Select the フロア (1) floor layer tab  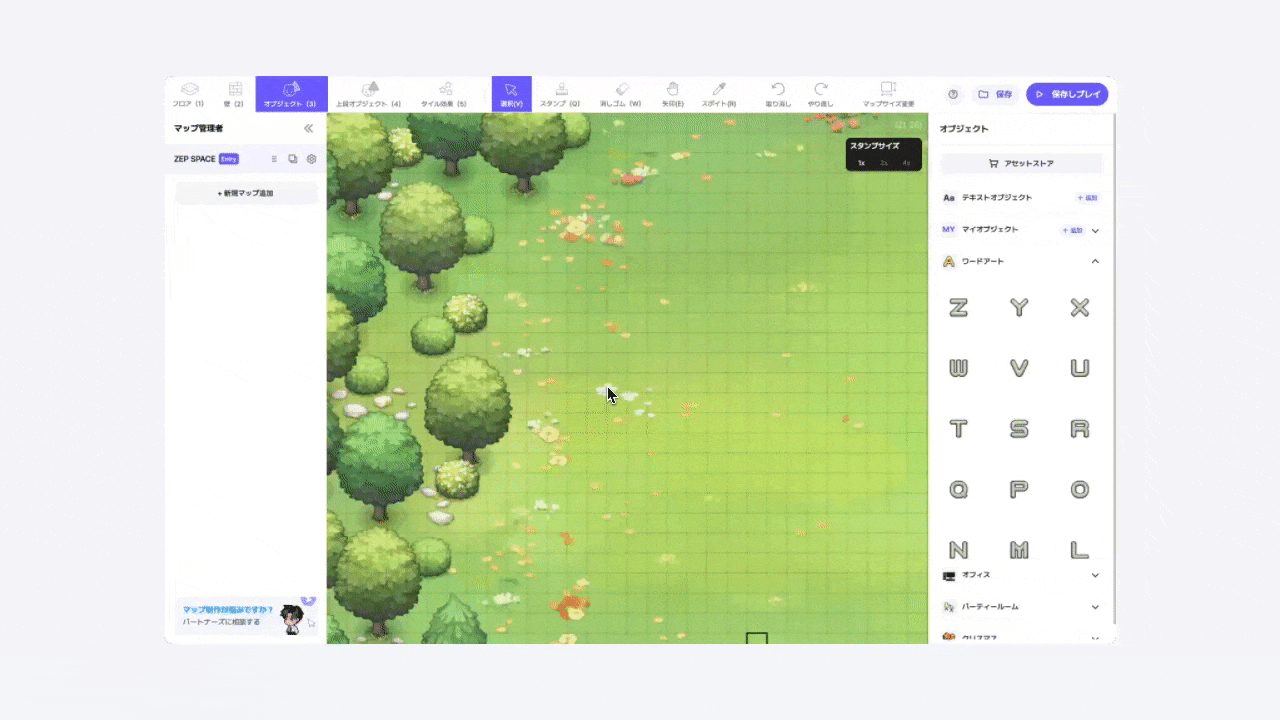[188, 94]
